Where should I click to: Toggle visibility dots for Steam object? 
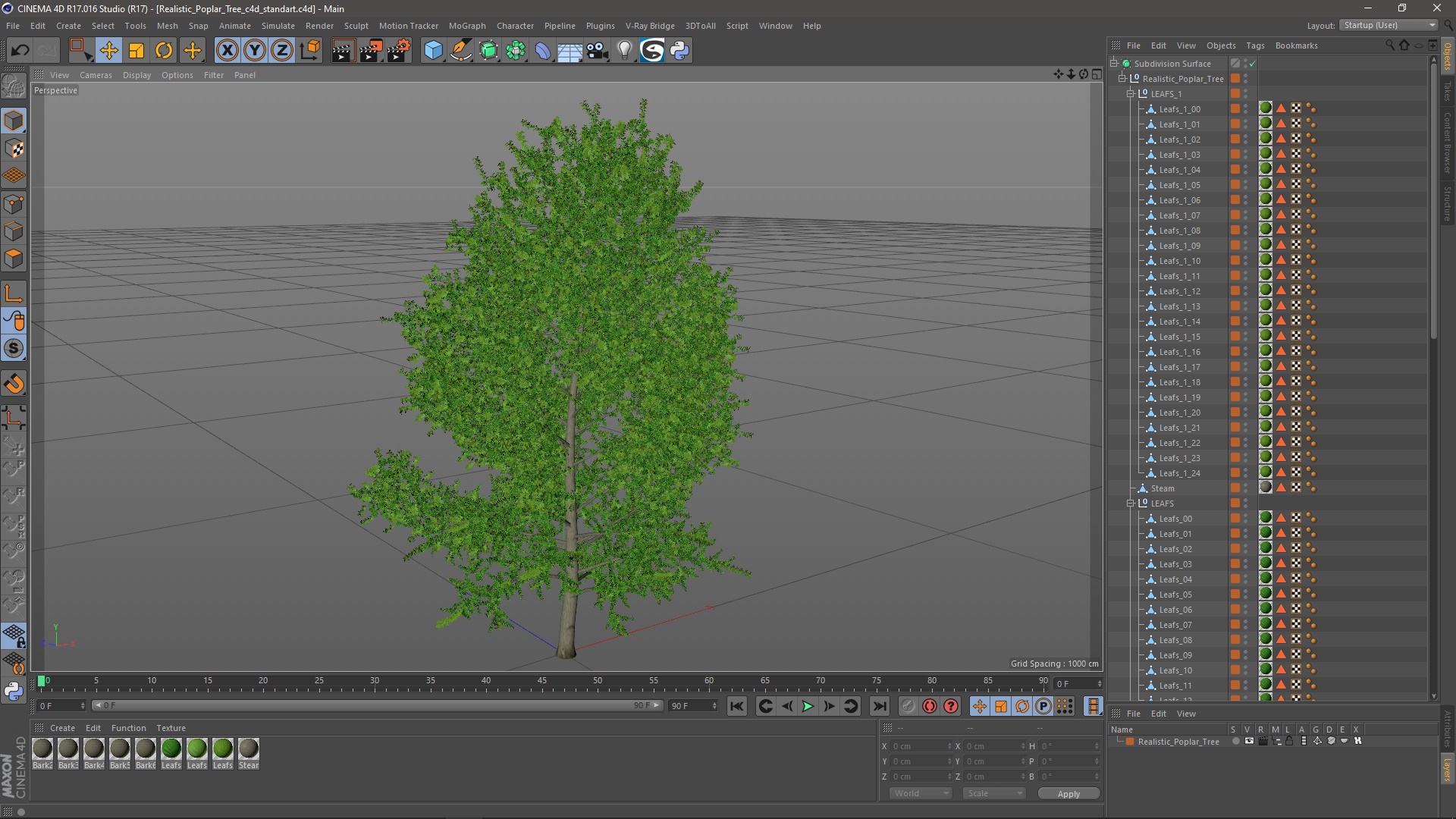pos(1245,488)
